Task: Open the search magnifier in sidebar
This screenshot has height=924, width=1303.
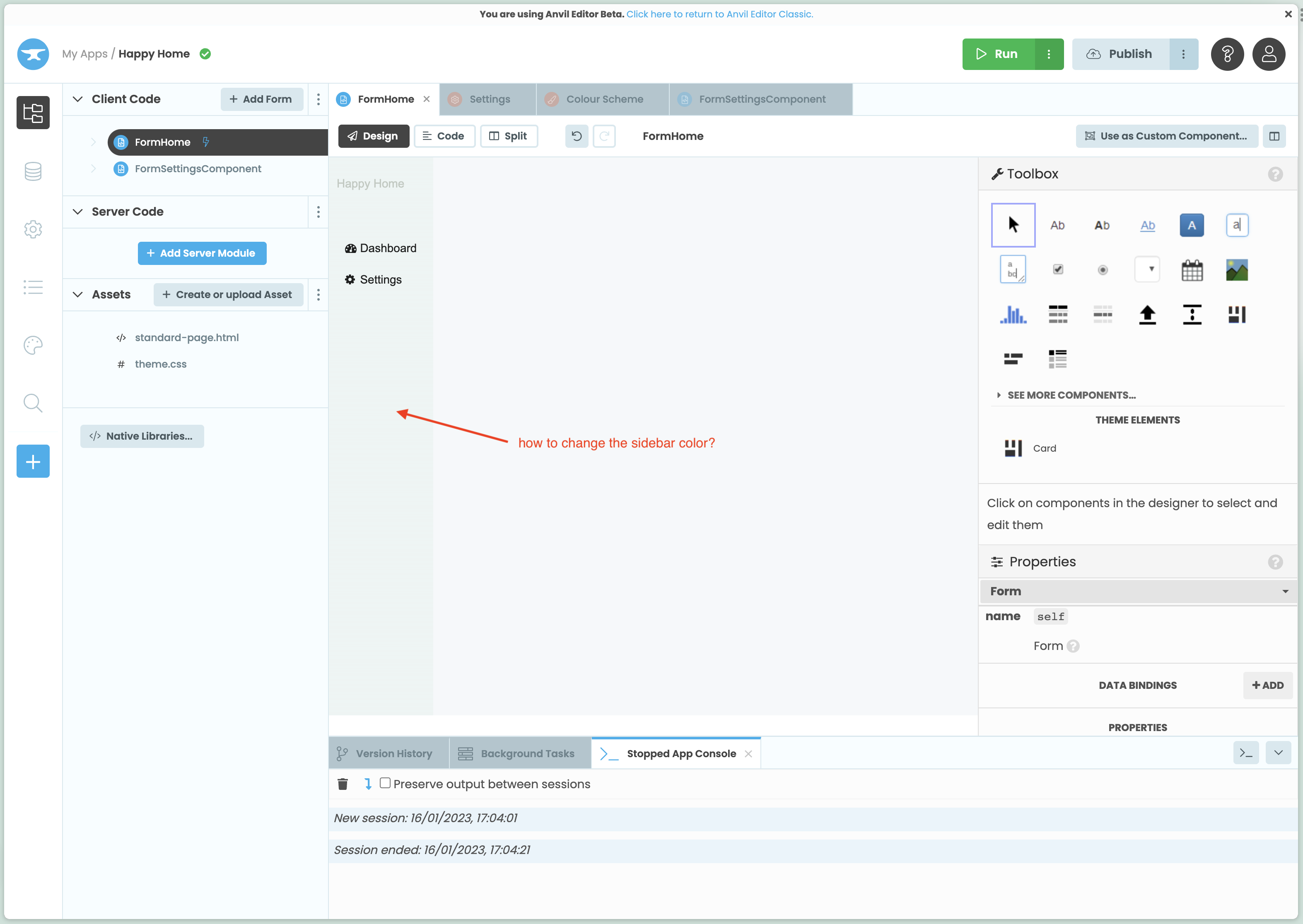Action: pyautogui.click(x=33, y=403)
